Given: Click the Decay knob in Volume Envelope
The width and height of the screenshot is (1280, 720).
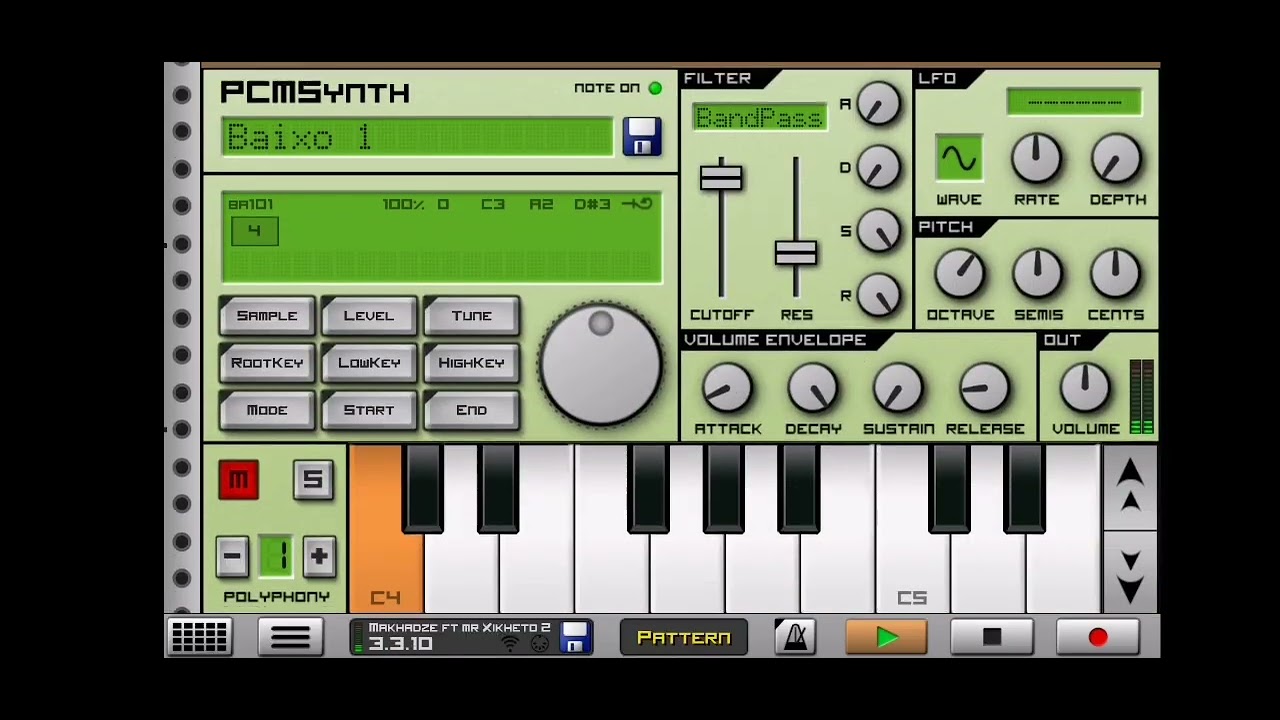Looking at the screenshot, I should 813,388.
